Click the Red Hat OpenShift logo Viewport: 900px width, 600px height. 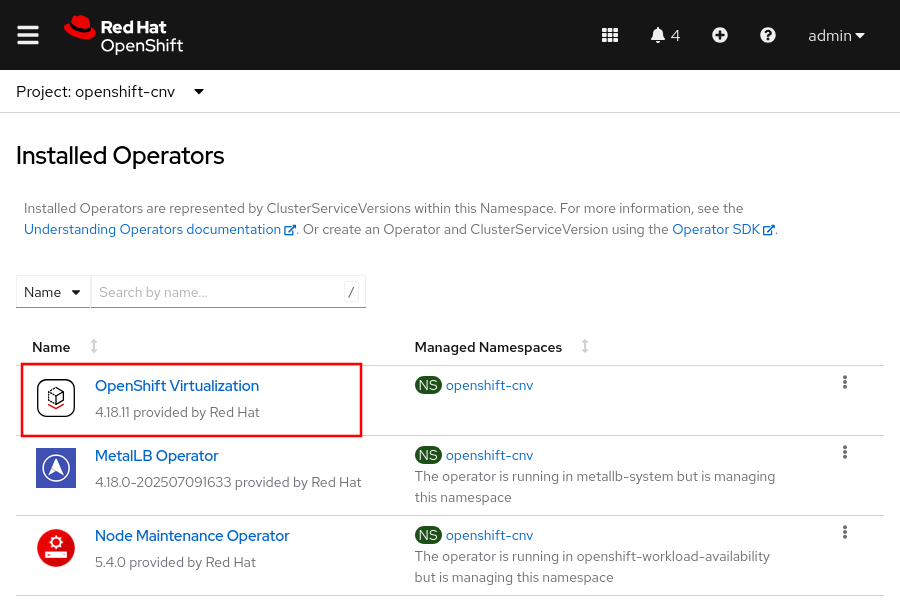(123, 35)
